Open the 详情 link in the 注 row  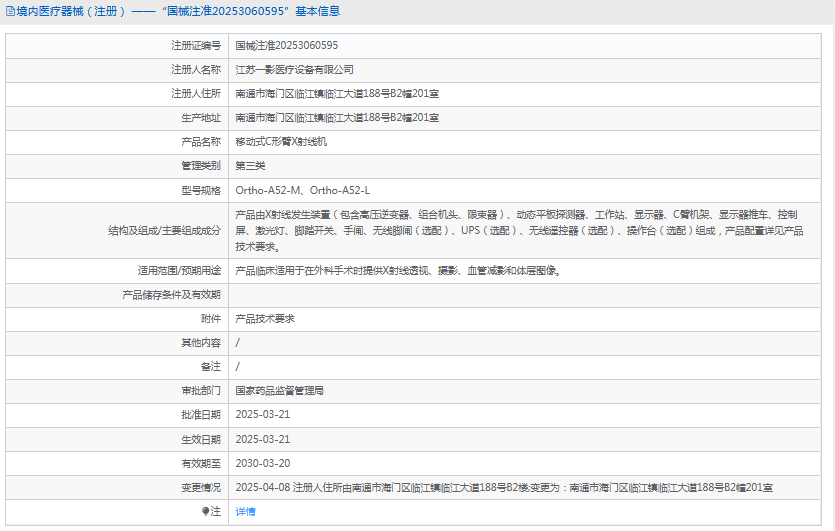click(245, 512)
